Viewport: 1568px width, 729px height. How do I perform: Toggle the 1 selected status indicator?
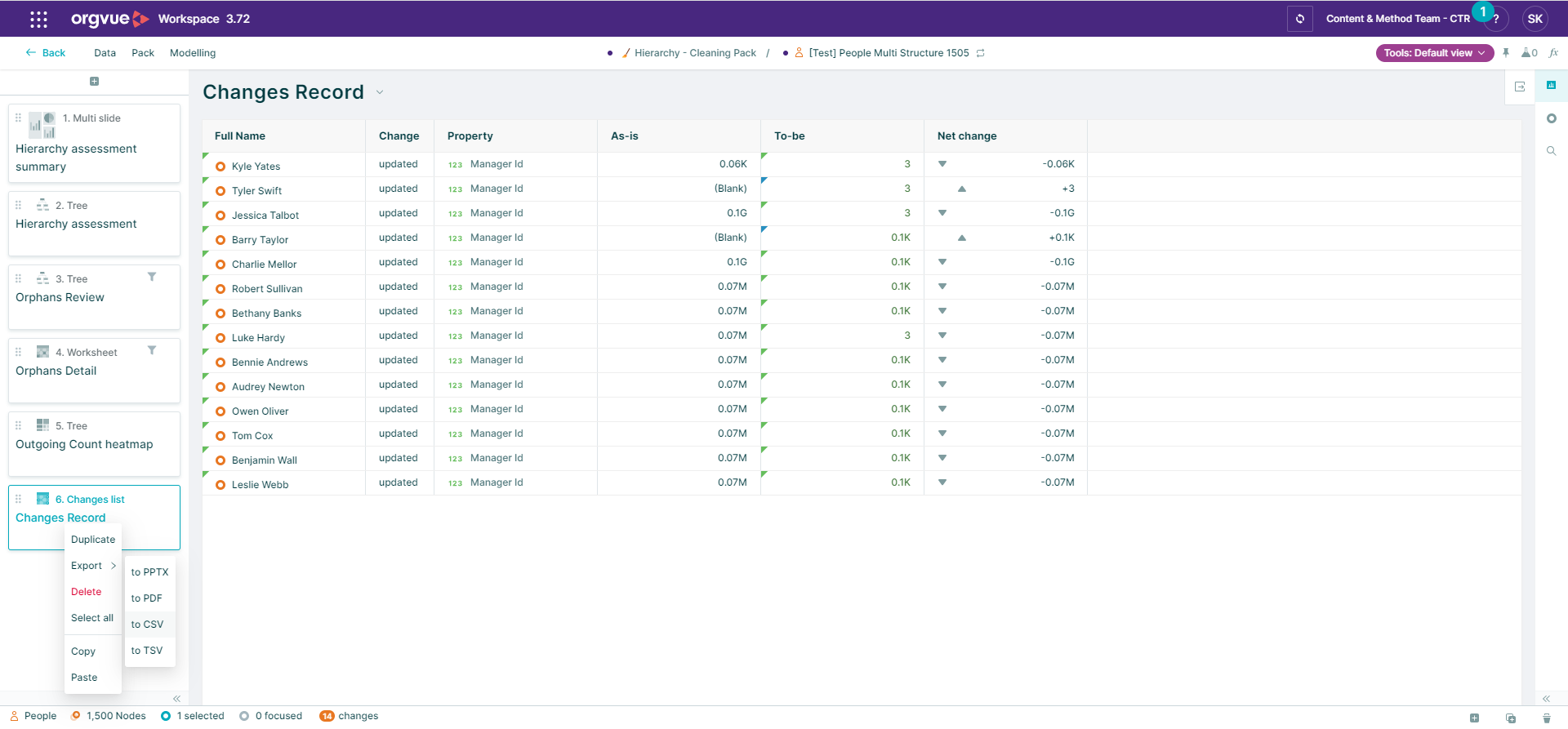193,716
